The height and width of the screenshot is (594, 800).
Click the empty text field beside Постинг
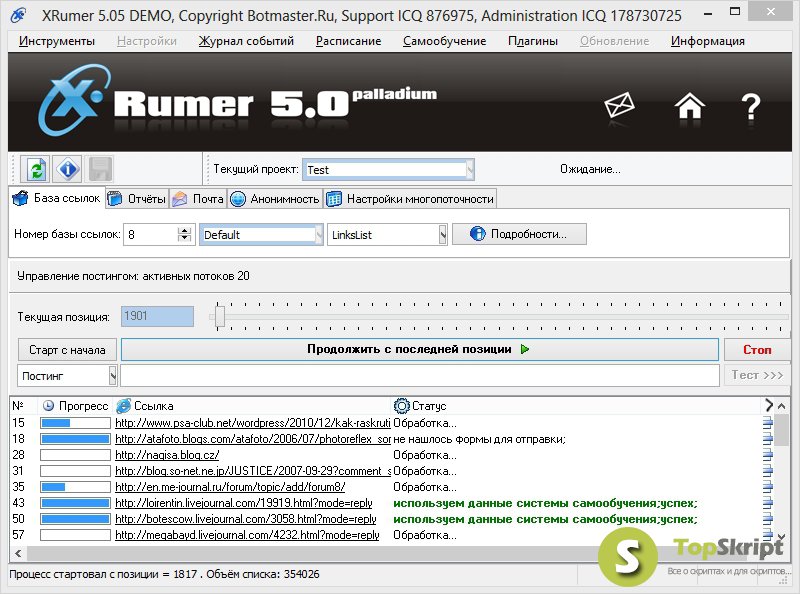(x=420, y=376)
